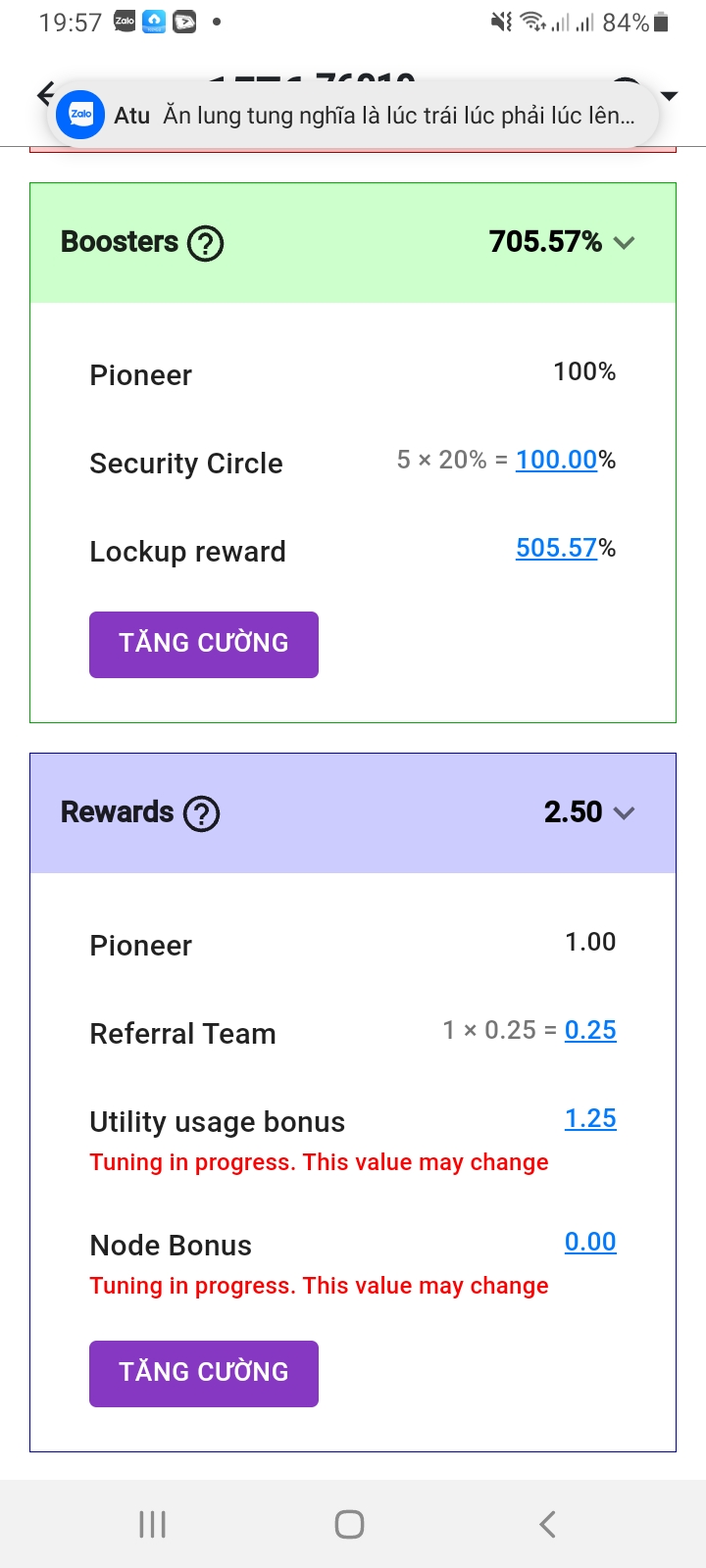Tap the battery icon in status bar
The image size is (706, 1568).
[662, 22]
